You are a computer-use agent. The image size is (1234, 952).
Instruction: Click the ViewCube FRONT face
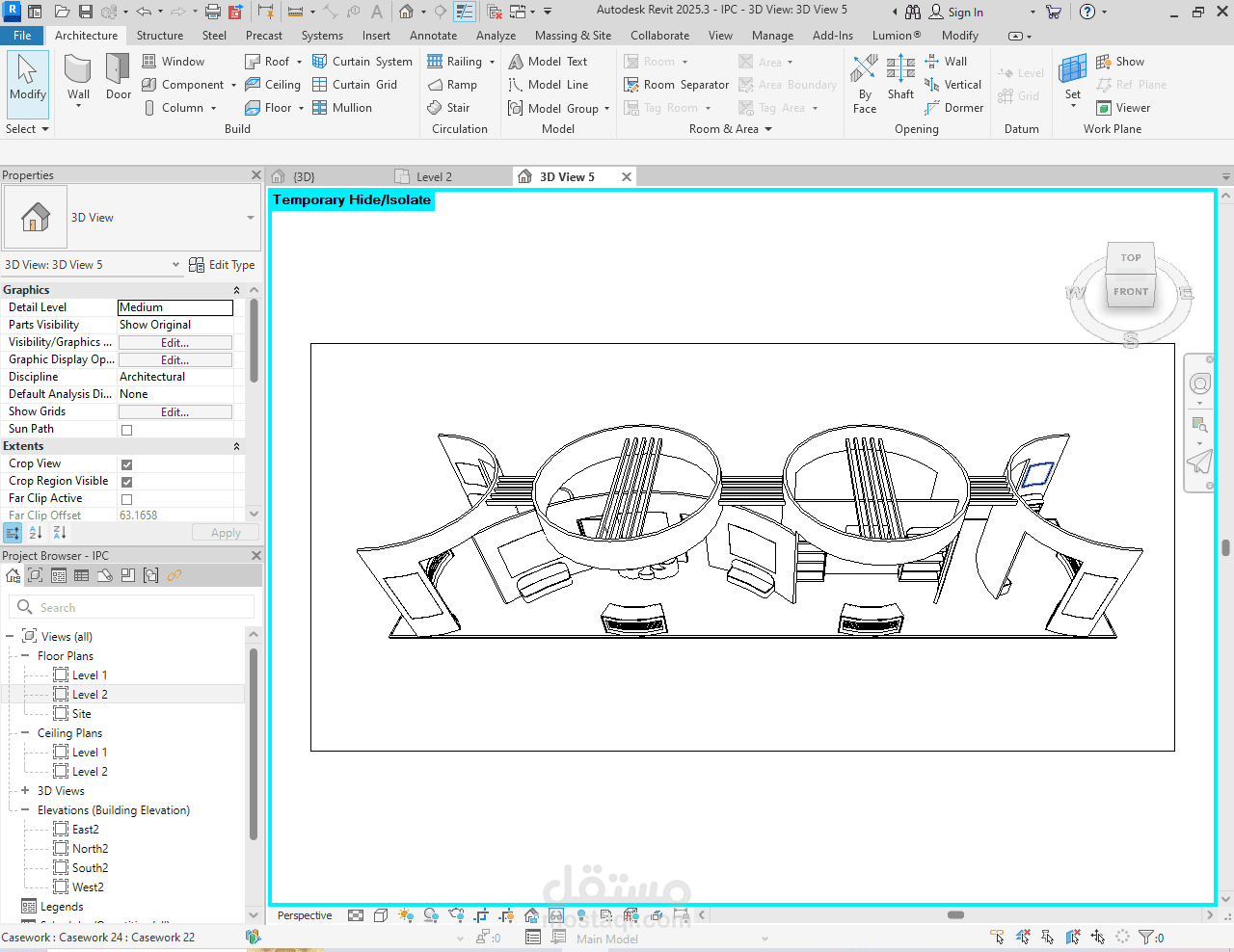[x=1130, y=292]
